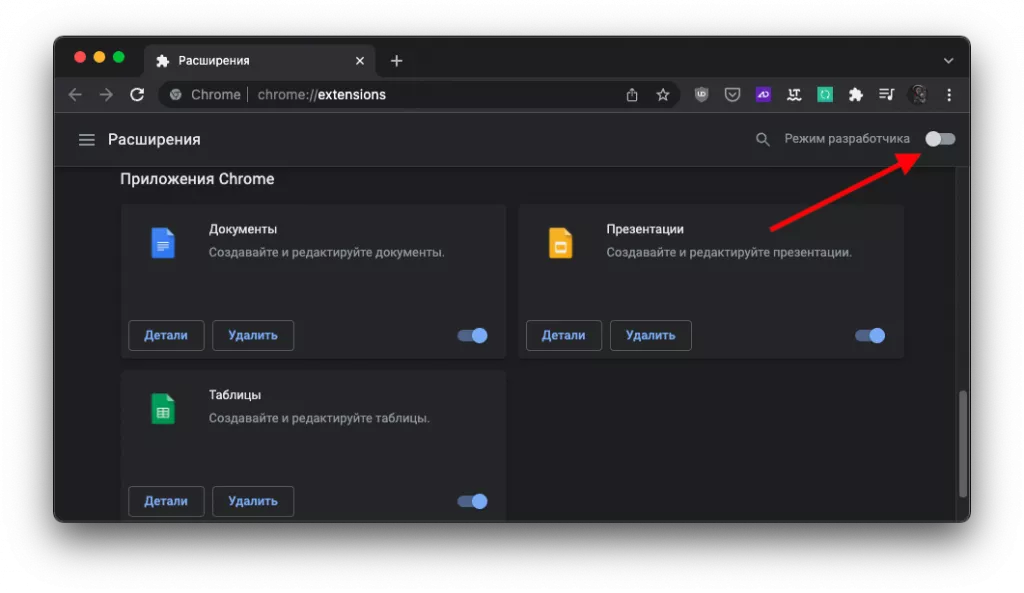Image resolution: width=1024 pixels, height=593 pixels.
Task: Open the media controls playlist icon
Action: (x=886, y=95)
